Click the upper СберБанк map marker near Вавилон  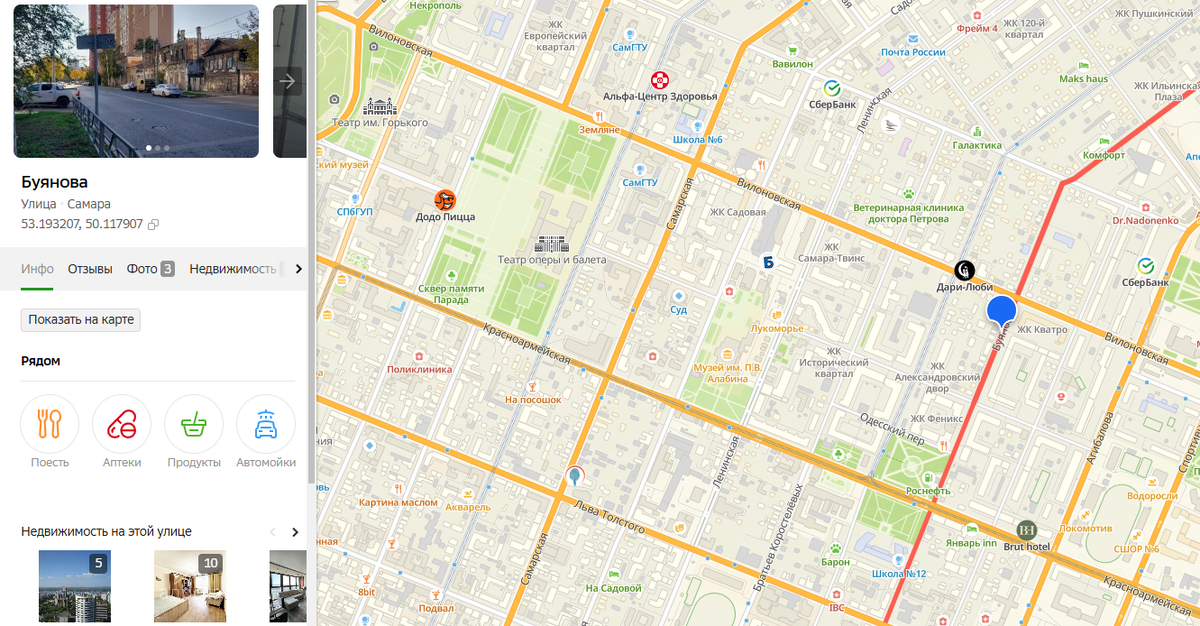pyautogui.click(x=831, y=87)
